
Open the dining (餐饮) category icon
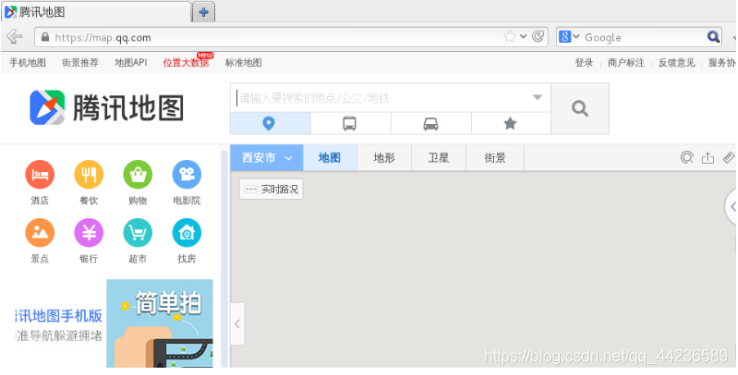coord(88,175)
